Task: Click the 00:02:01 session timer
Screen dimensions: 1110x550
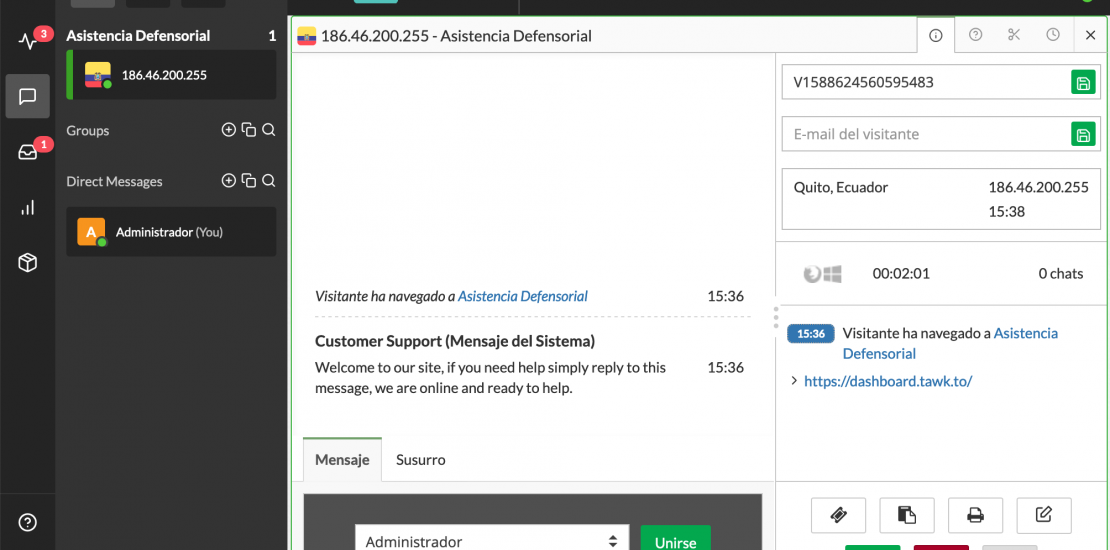Action: (901, 273)
